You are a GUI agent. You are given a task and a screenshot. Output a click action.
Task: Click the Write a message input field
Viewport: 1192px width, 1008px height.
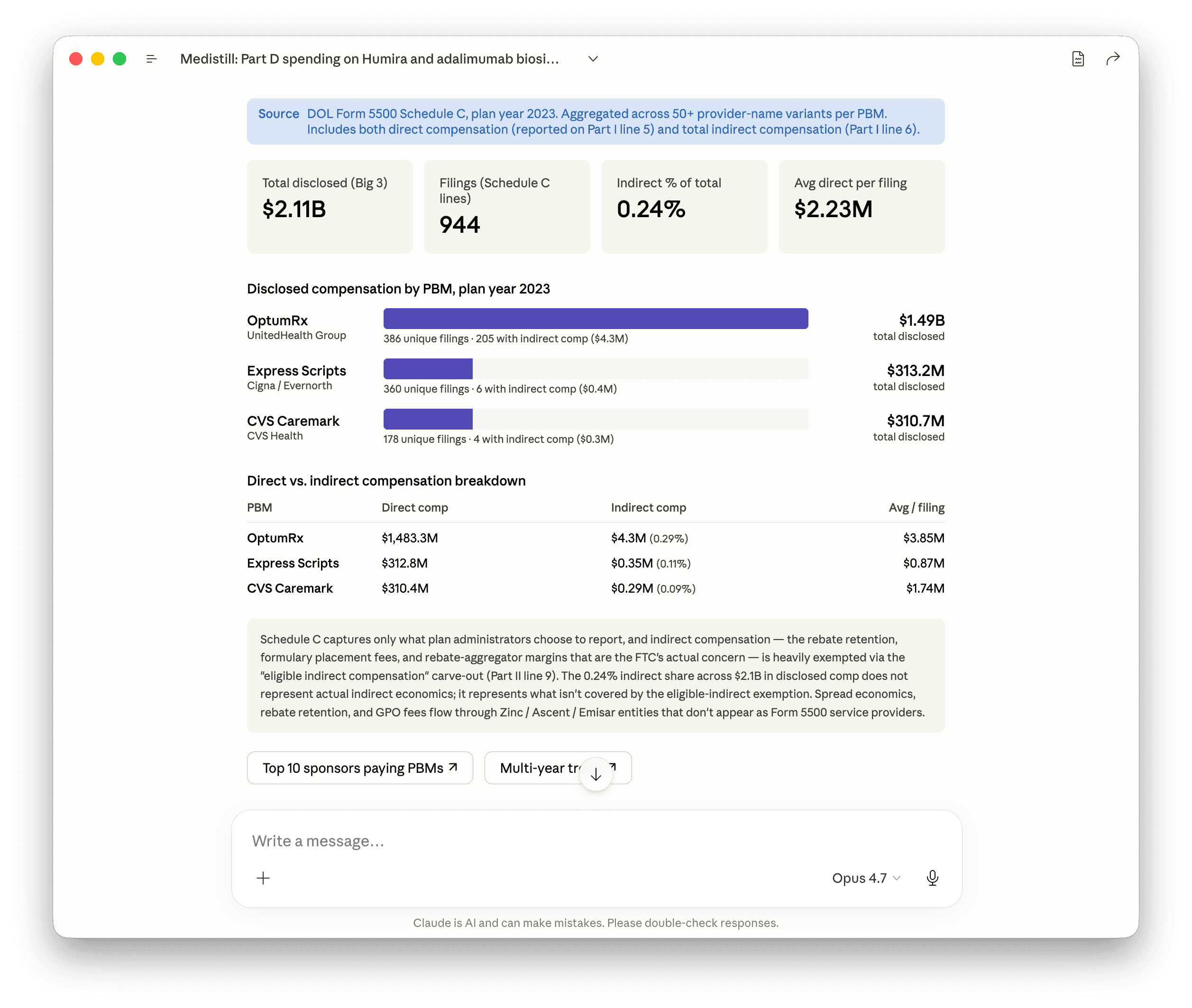tap(596, 841)
